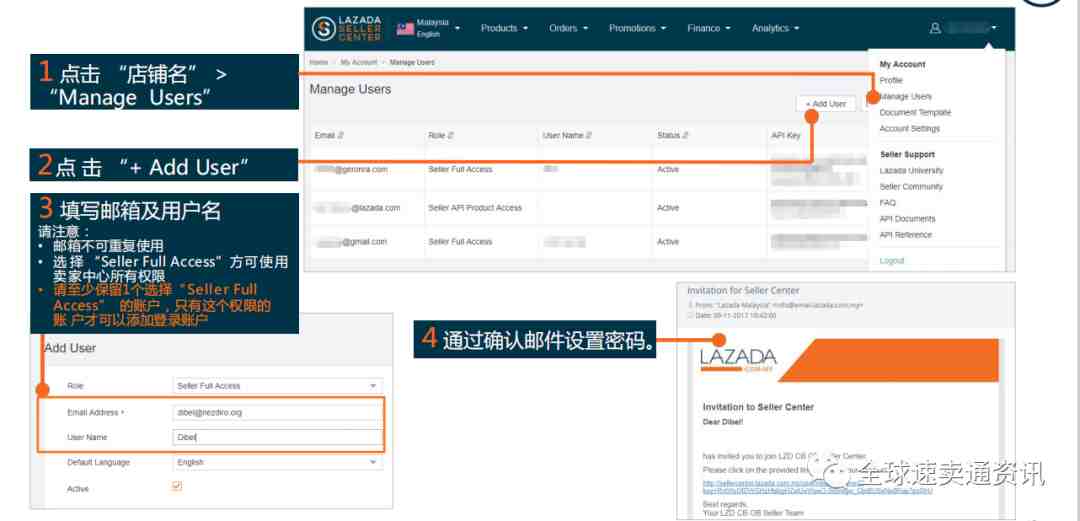
Task: Click the LAZADA logo in invitation email
Action: click(738, 360)
